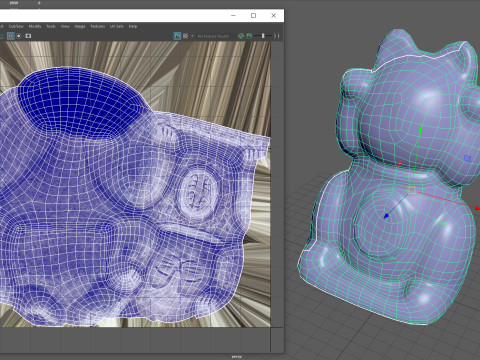Open the Tools menu in UV Editor
Viewport: 480px width, 360px height.
(x=51, y=26)
